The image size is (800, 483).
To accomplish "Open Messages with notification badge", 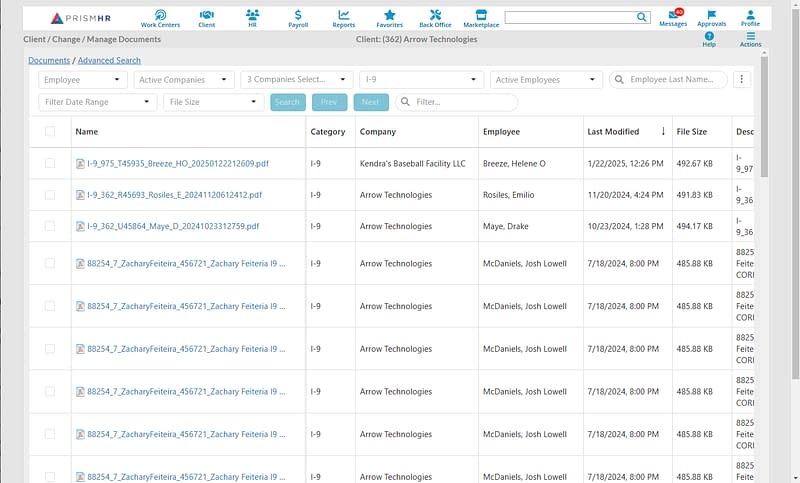I will click(673, 17).
